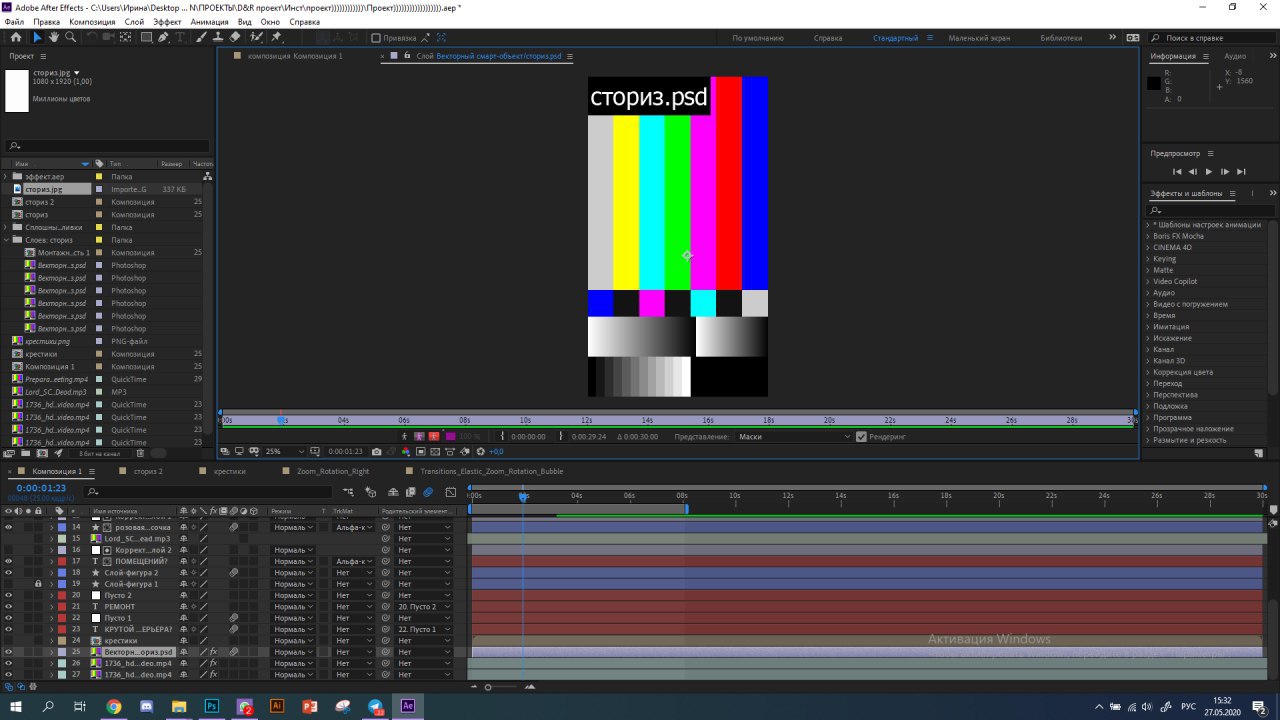The width and height of the screenshot is (1280, 720).
Task: Hide layer 17 ПОМЕЩЕНИЙ? eye toggle
Action: 9,561
